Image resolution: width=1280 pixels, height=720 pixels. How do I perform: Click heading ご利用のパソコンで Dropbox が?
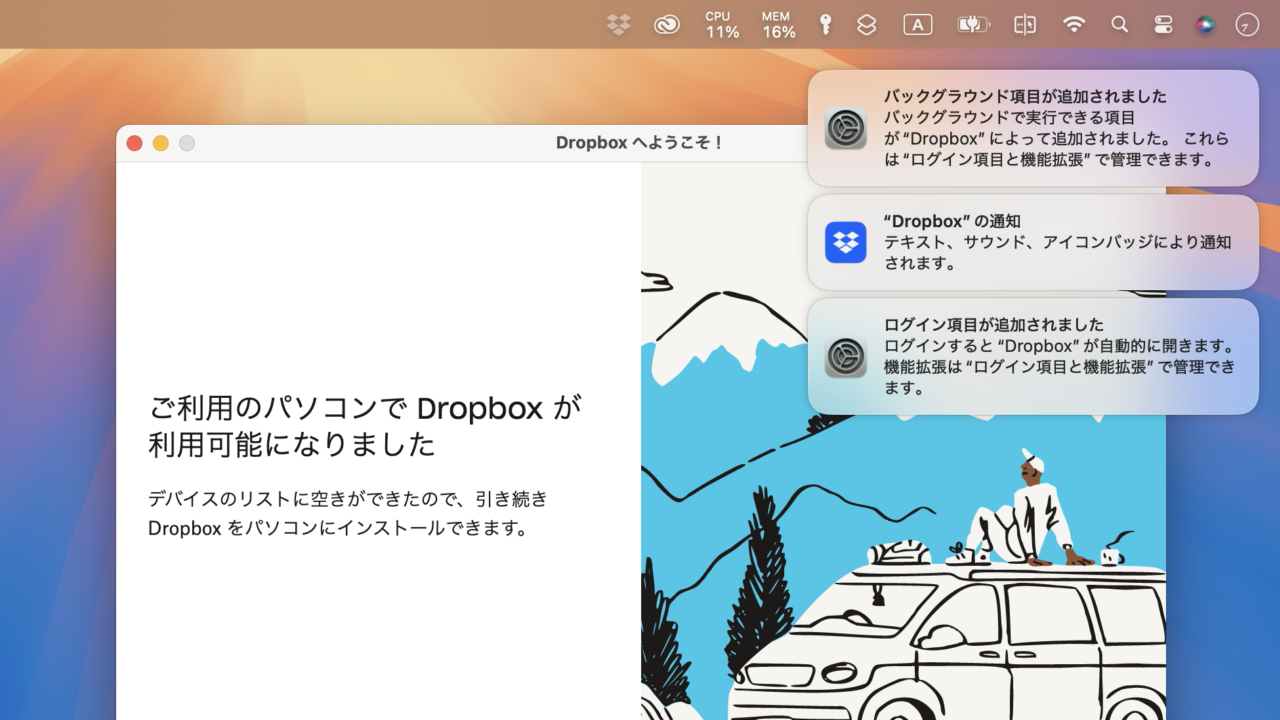click(x=365, y=408)
